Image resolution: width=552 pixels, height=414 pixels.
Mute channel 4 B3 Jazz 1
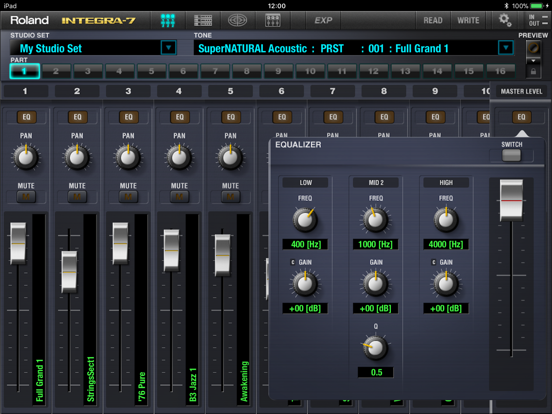179,196
